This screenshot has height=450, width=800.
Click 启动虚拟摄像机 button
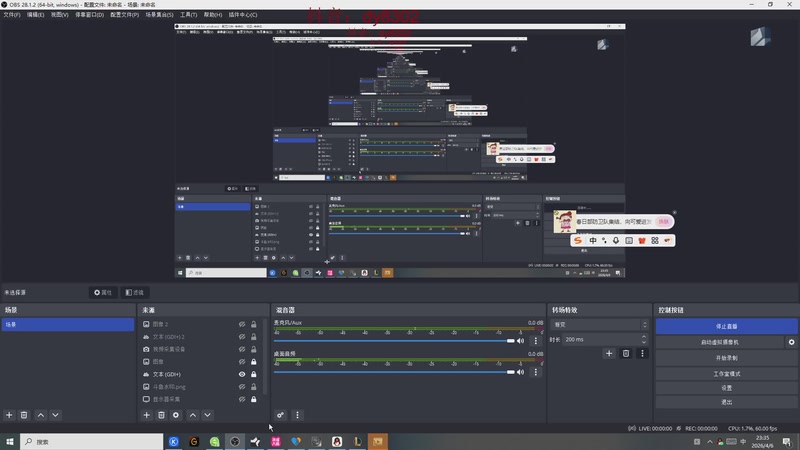click(x=719, y=342)
